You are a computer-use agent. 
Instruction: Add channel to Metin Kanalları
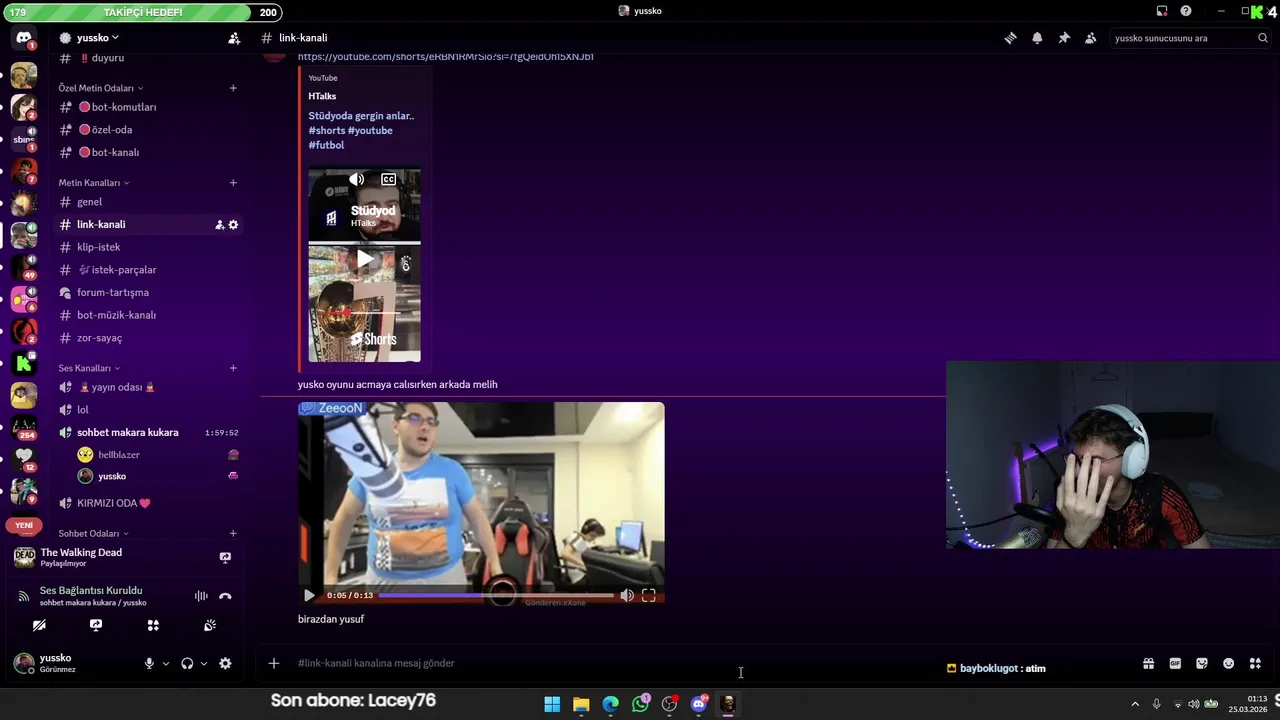pyautogui.click(x=233, y=183)
